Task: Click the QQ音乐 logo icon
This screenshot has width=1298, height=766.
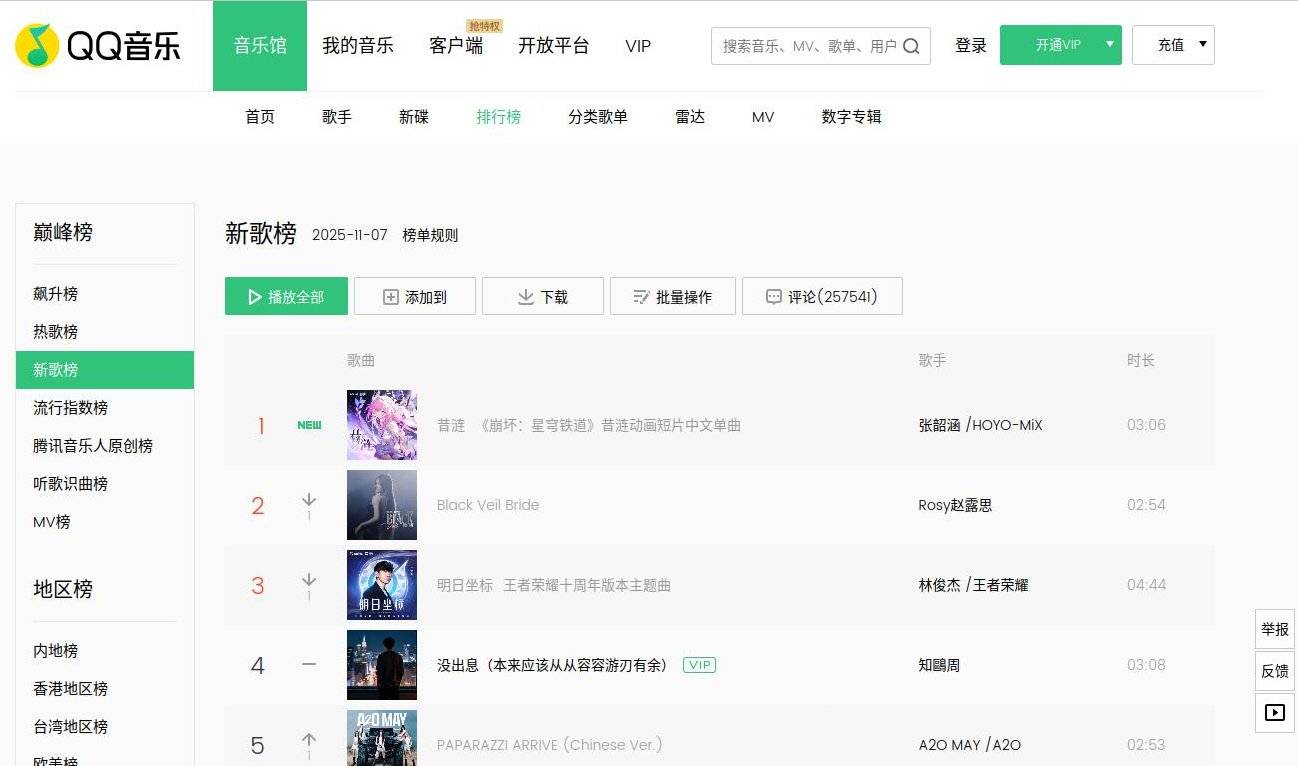Action: (37, 46)
